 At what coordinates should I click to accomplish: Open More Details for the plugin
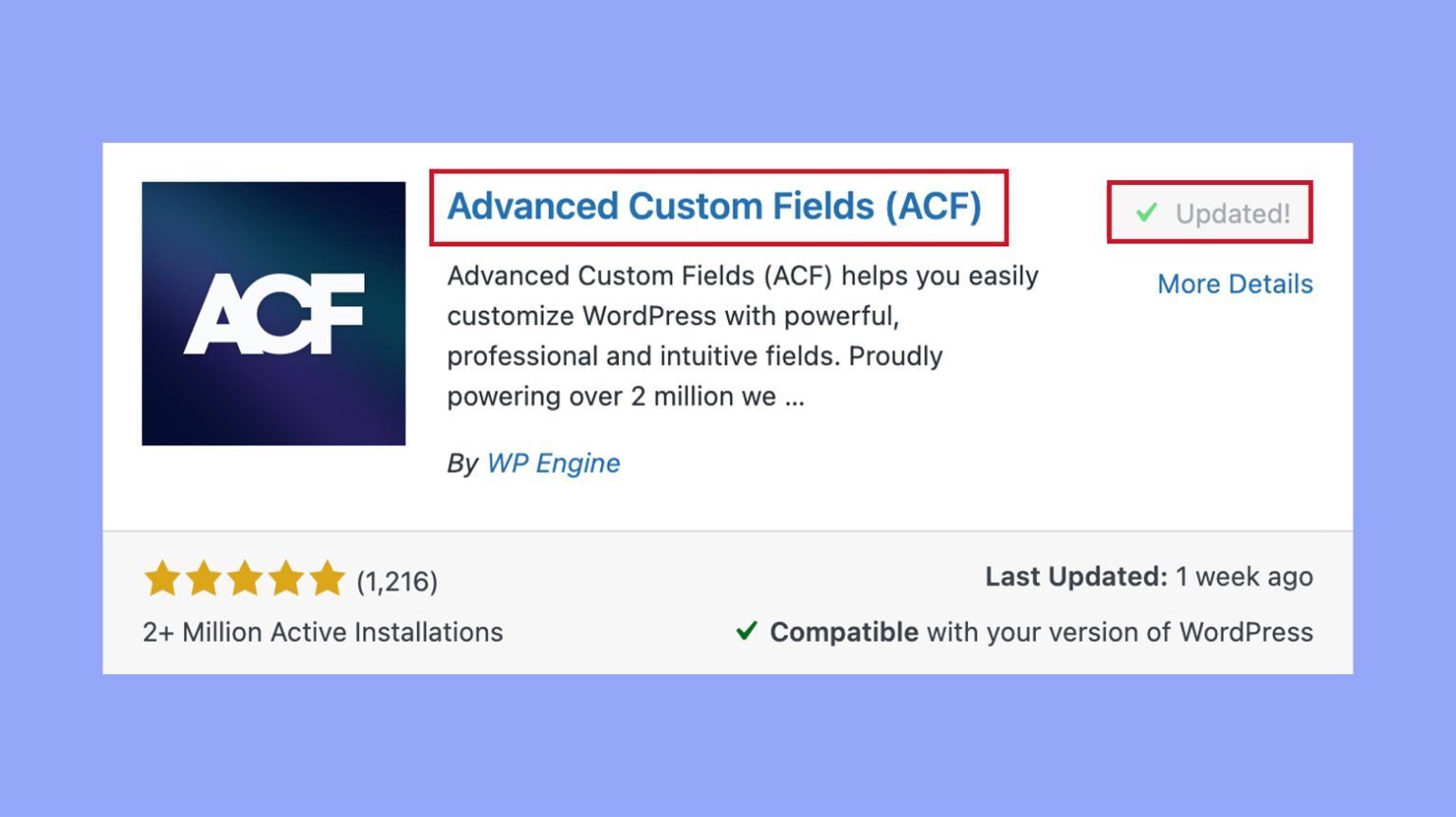[1235, 283]
